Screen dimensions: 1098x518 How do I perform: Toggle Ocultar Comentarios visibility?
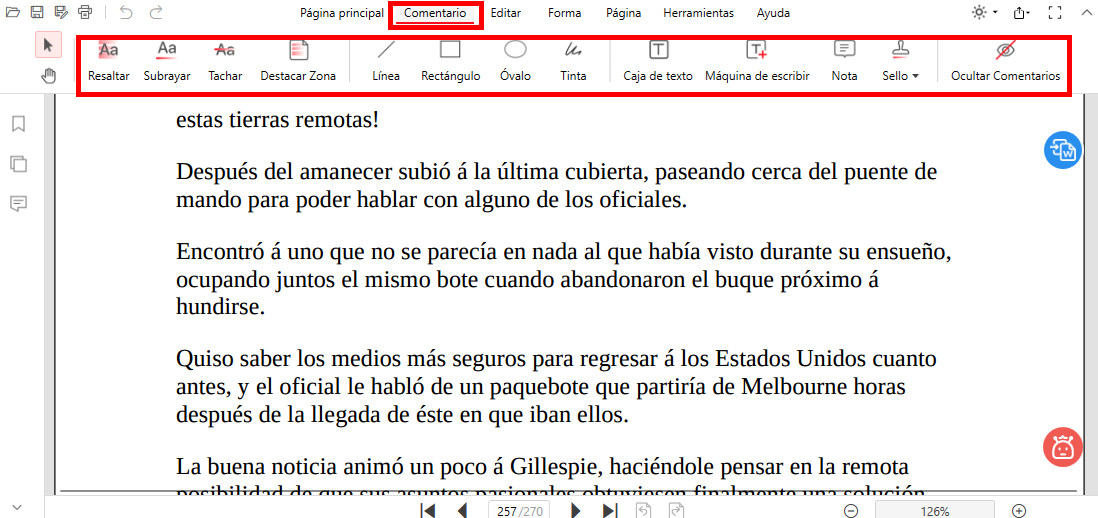1006,62
